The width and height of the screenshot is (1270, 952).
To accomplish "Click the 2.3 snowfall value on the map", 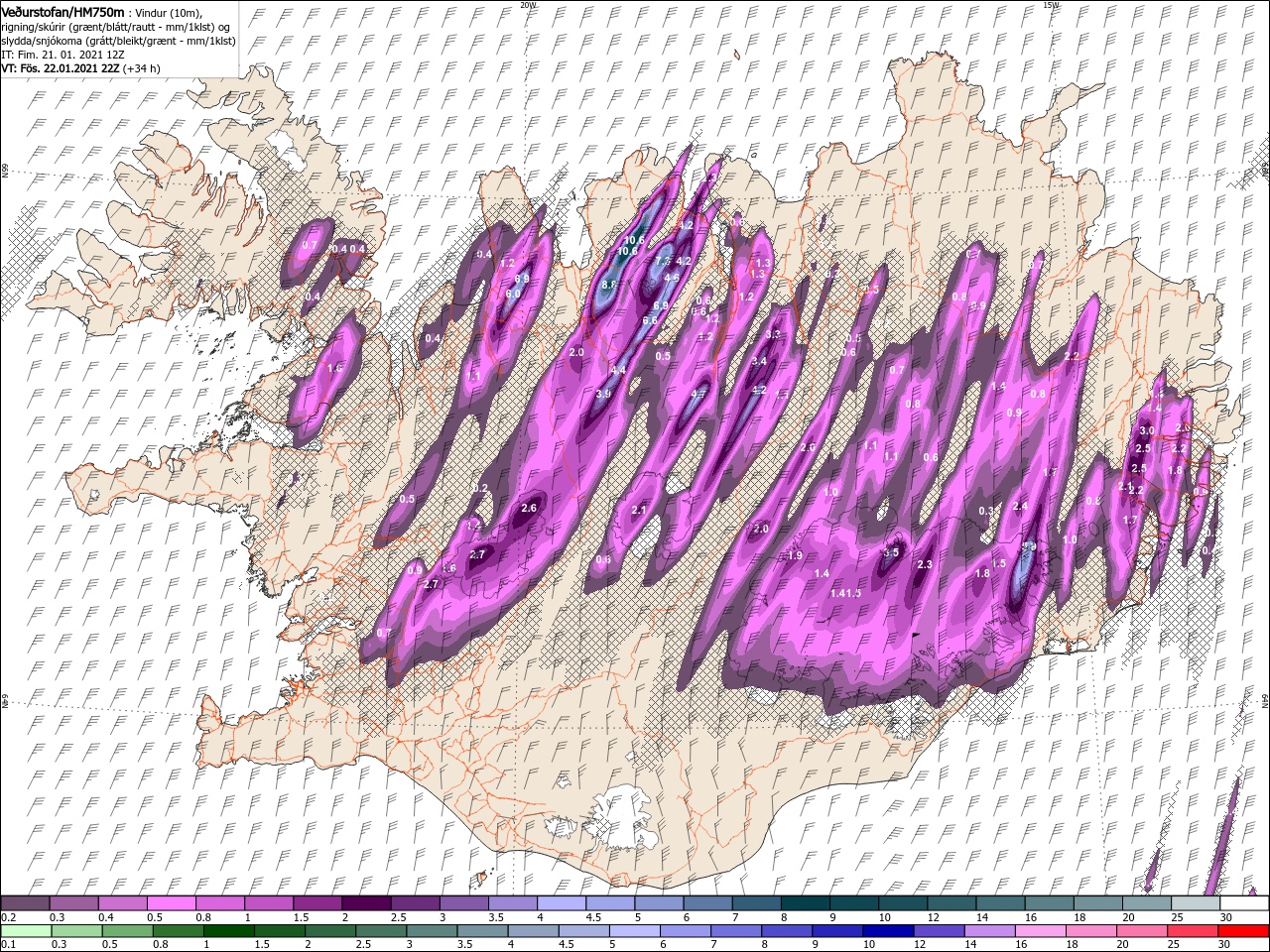I will [925, 564].
